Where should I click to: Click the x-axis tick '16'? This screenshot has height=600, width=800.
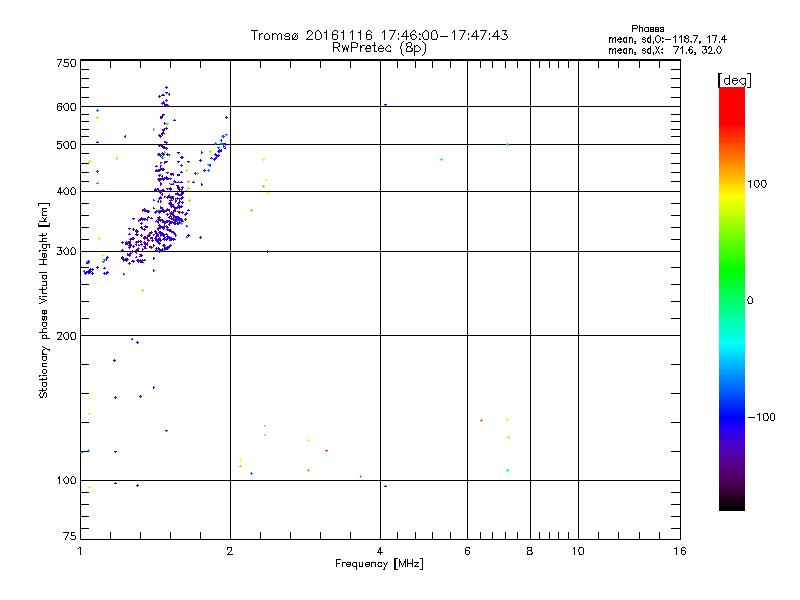680,551
